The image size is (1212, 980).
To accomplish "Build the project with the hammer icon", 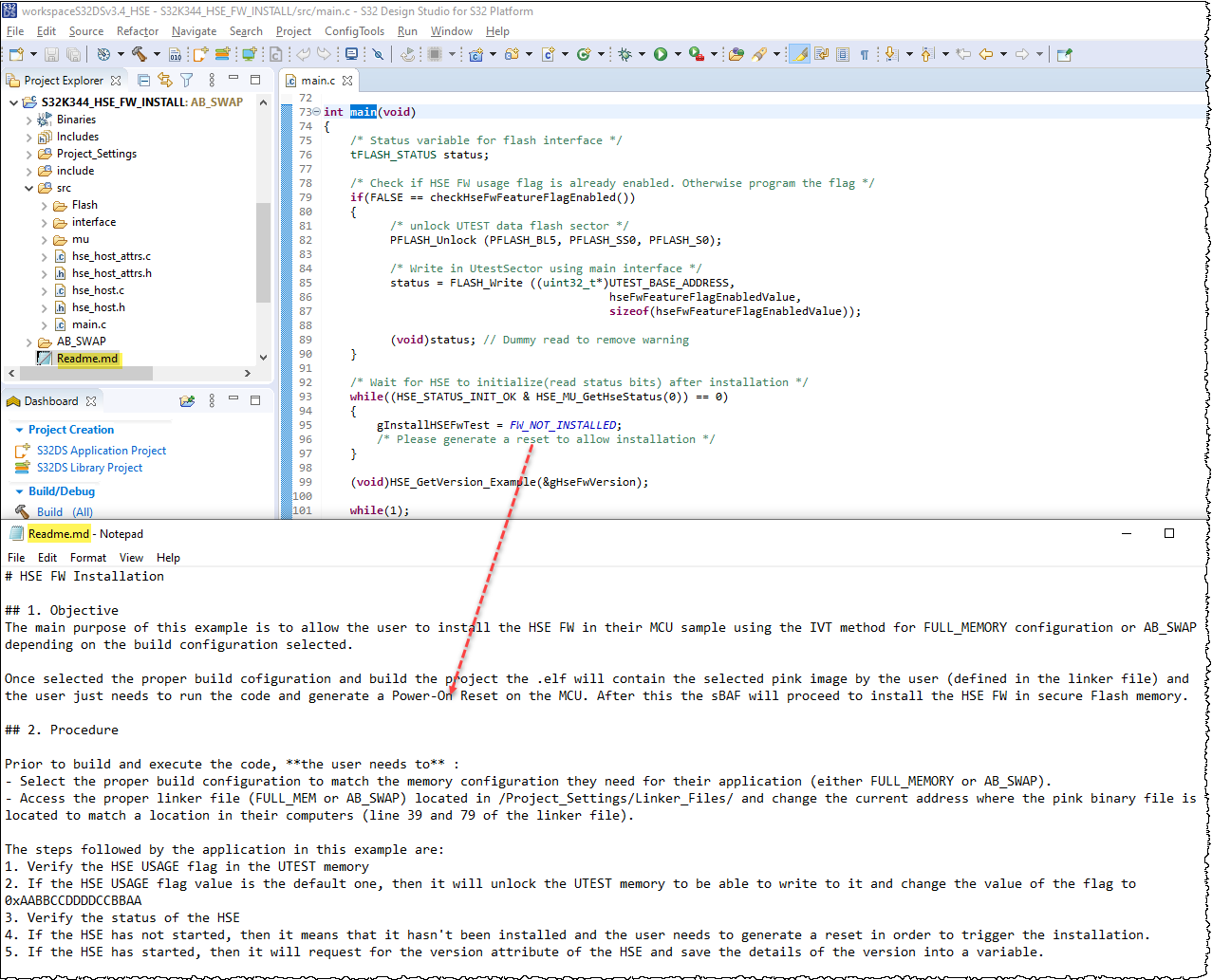I will pyautogui.click(x=140, y=54).
